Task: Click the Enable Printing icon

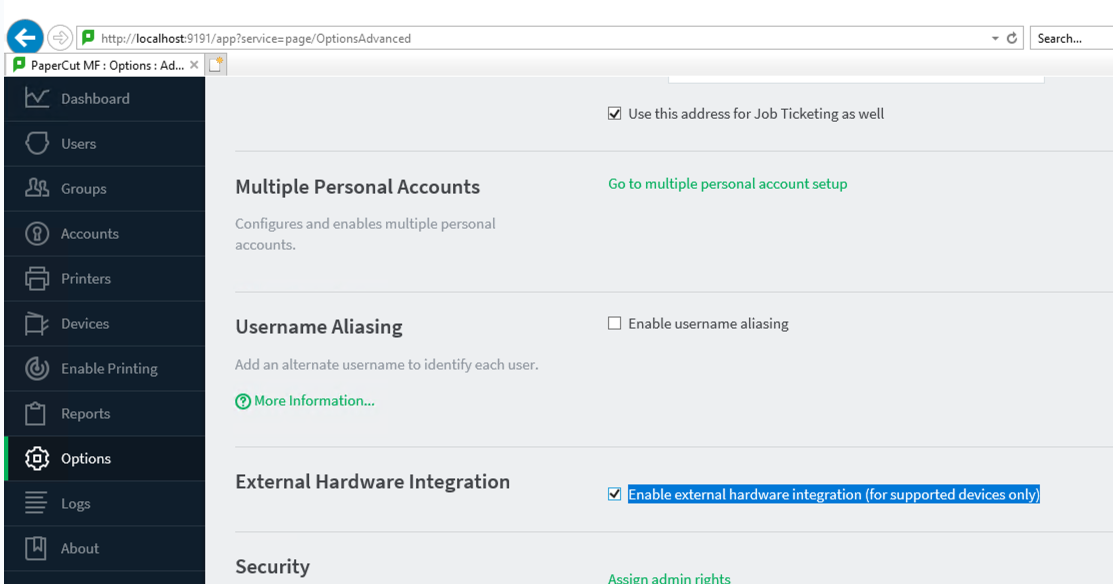Action: click(37, 368)
